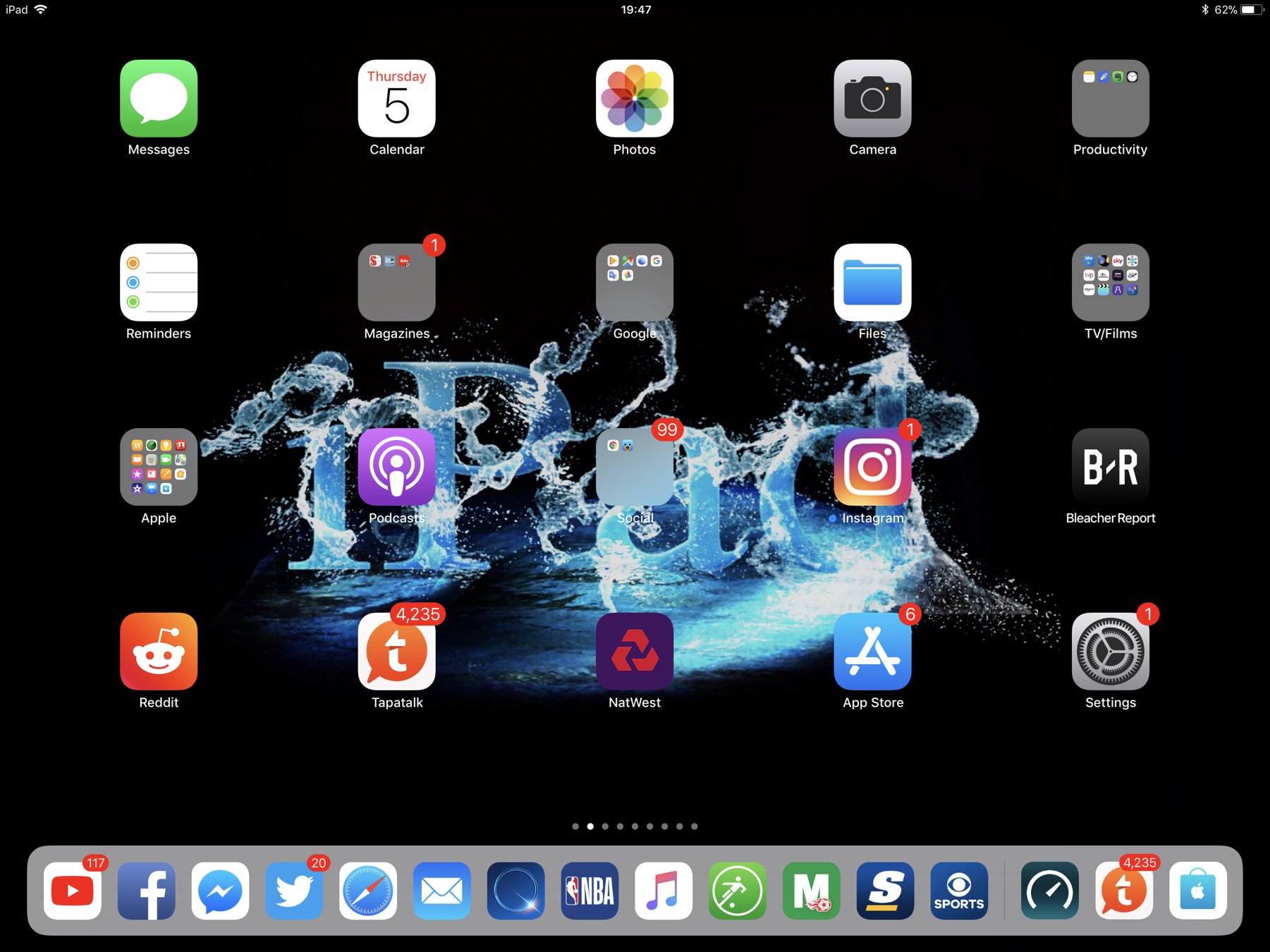Launch the Podcasts app
This screenshot has width=1270, height=952.
coord(397,467)
